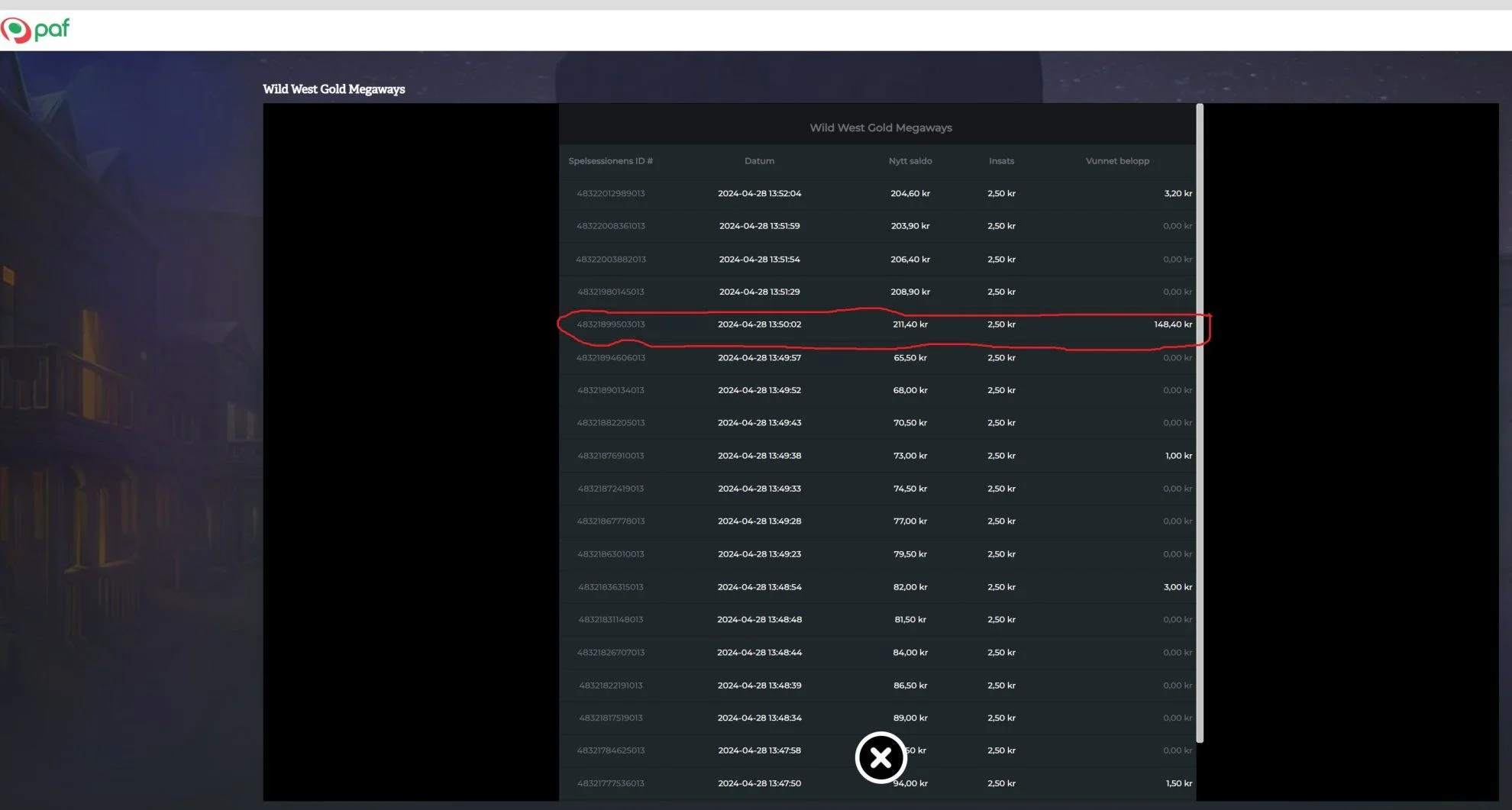Image resolution: width=1512 pixels, height=810 pixels.
Task: Click the new balance '65,50 kr'
Action: point(910,358)
